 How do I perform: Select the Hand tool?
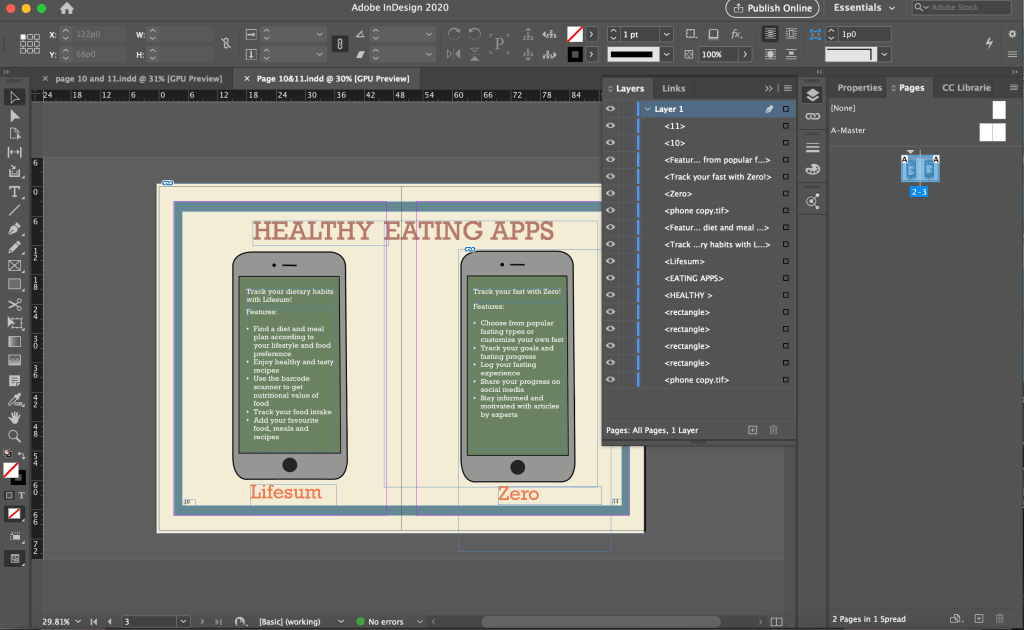click(15, 417)
